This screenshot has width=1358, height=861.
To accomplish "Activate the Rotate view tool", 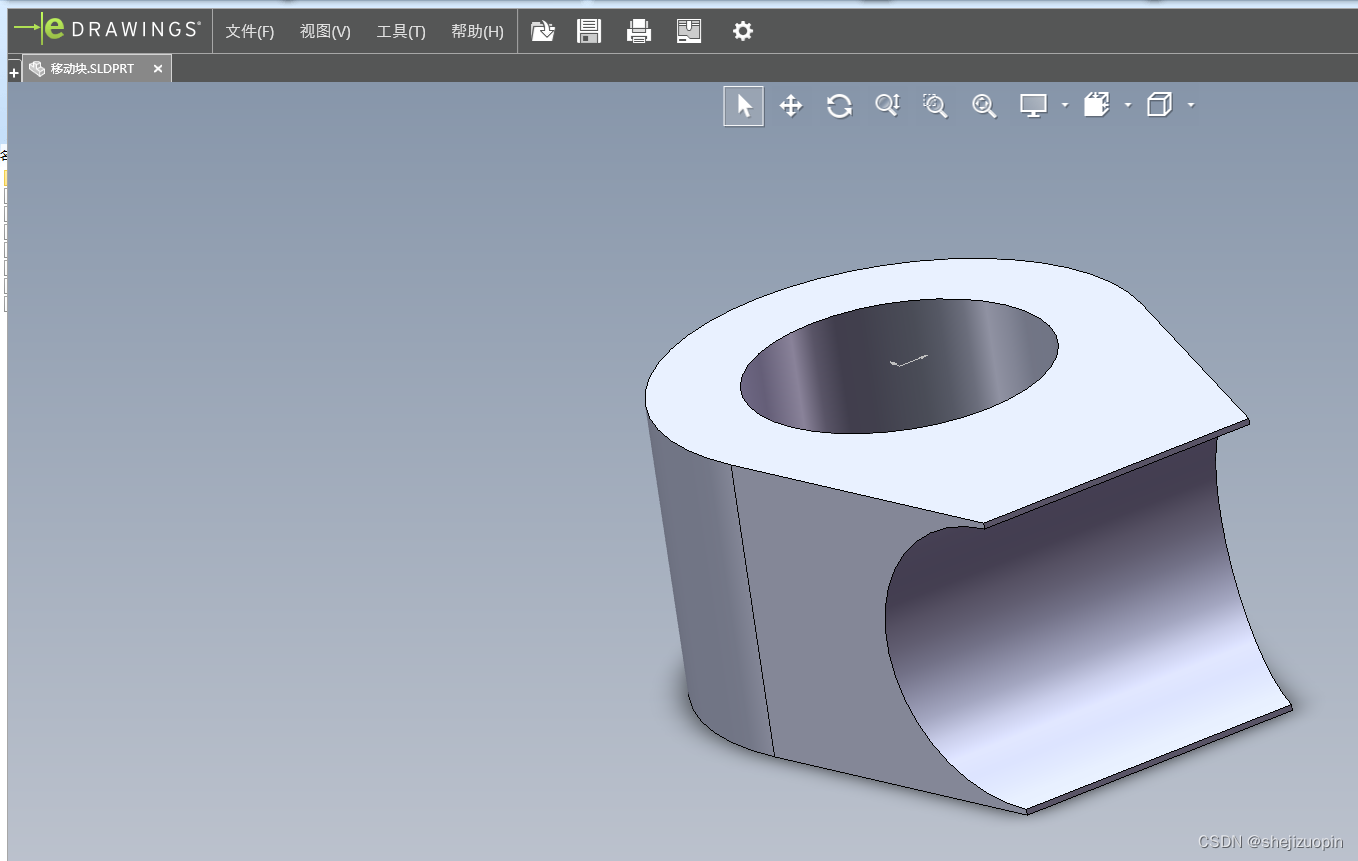I will pos(839,106).
